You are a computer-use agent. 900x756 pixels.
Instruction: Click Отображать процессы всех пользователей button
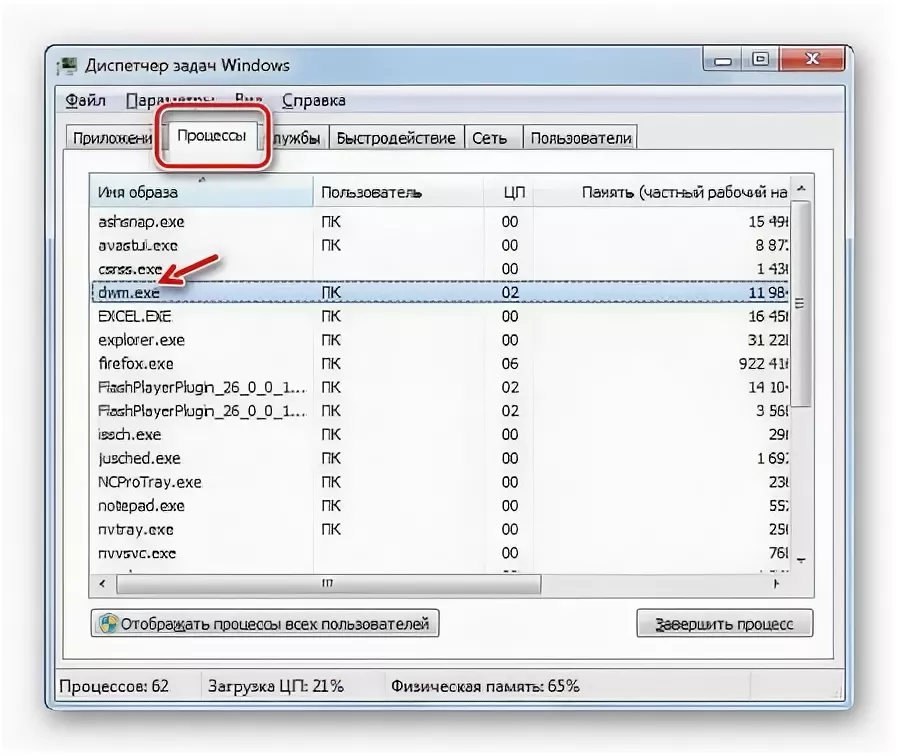tap(265, 623)
